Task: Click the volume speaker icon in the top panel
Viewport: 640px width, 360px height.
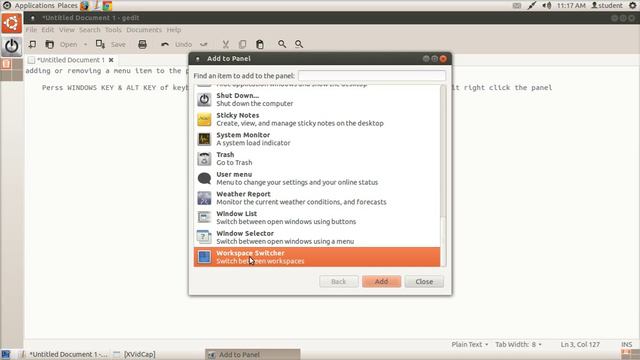Action: 547,5
